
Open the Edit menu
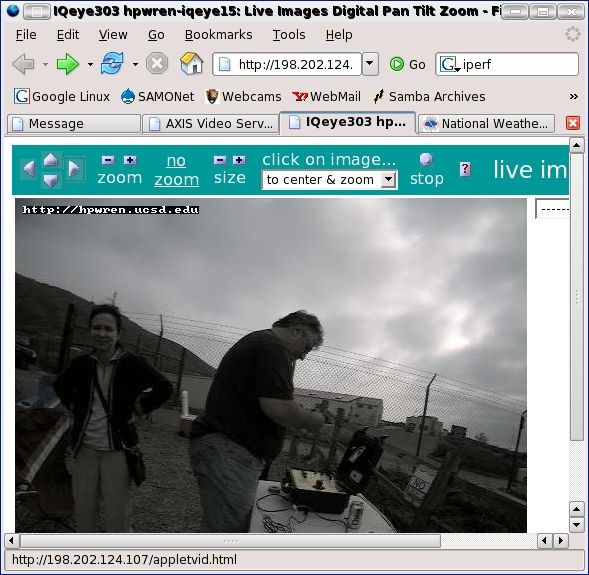[68, 35]
